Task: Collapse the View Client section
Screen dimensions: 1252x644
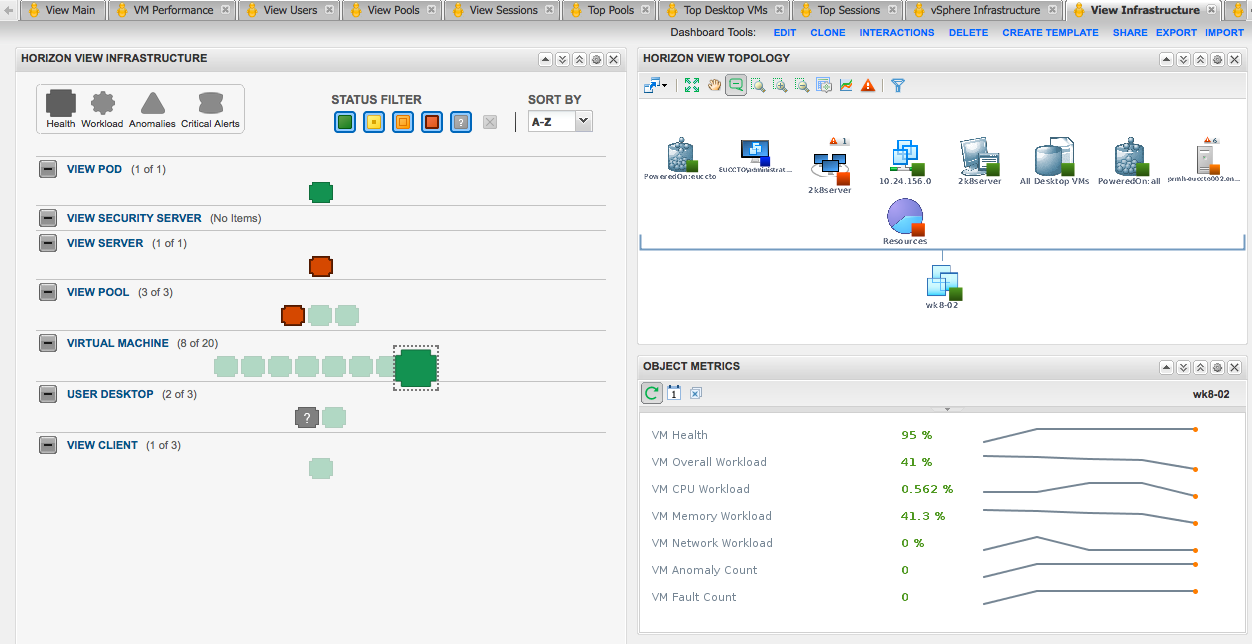Action: click(48, 445)
